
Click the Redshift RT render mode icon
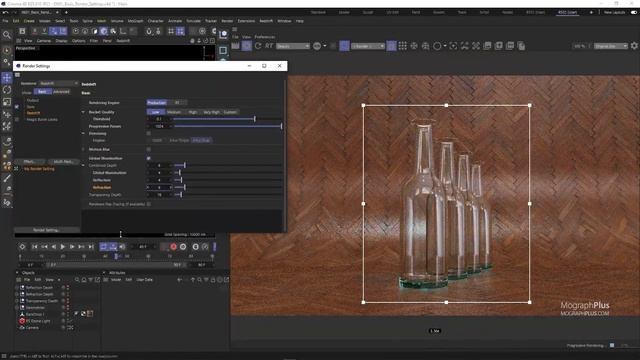pyautogui.click(x=269, y=46)
